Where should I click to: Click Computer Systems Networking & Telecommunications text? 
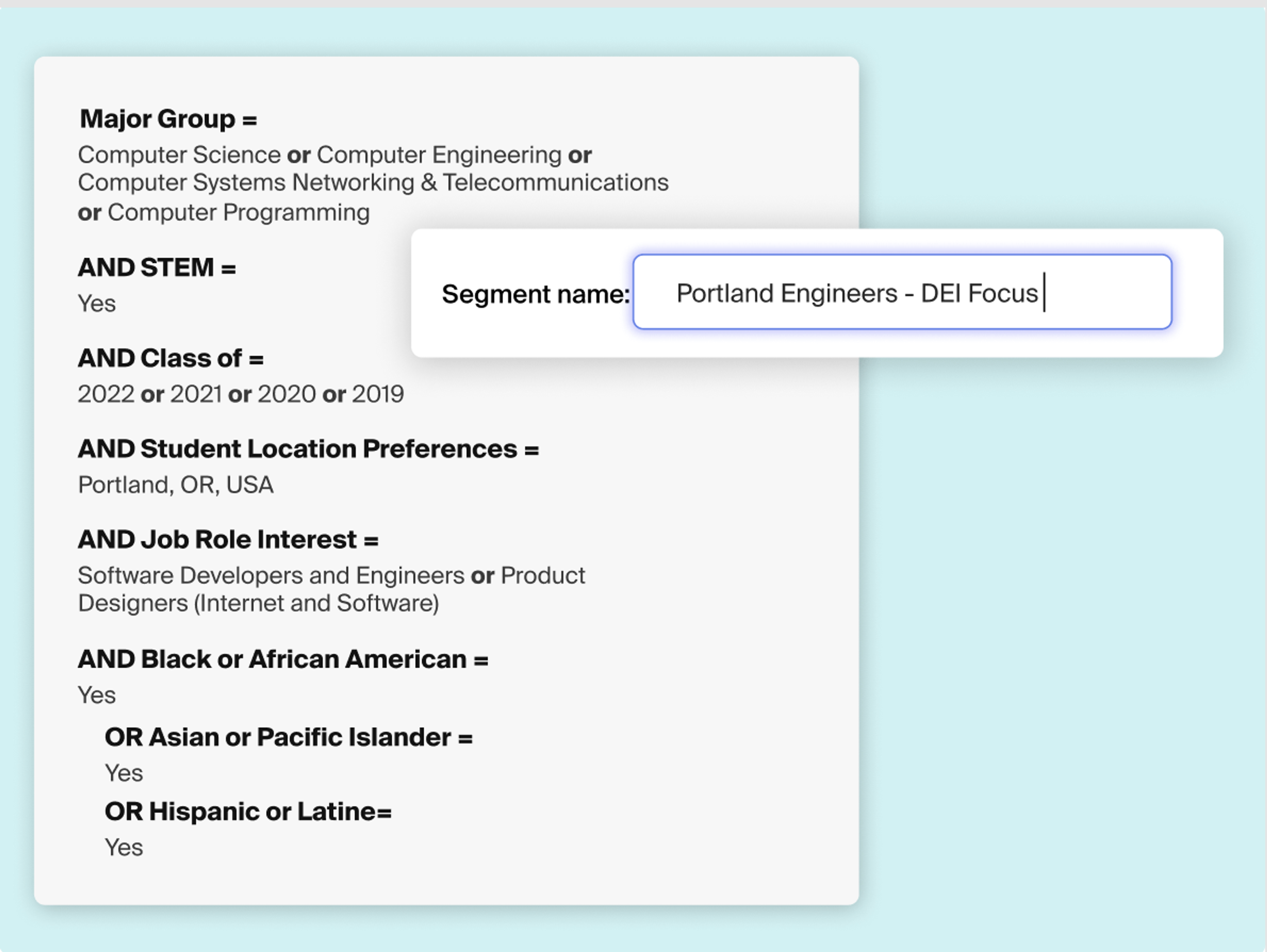click(x=373, y=183)
